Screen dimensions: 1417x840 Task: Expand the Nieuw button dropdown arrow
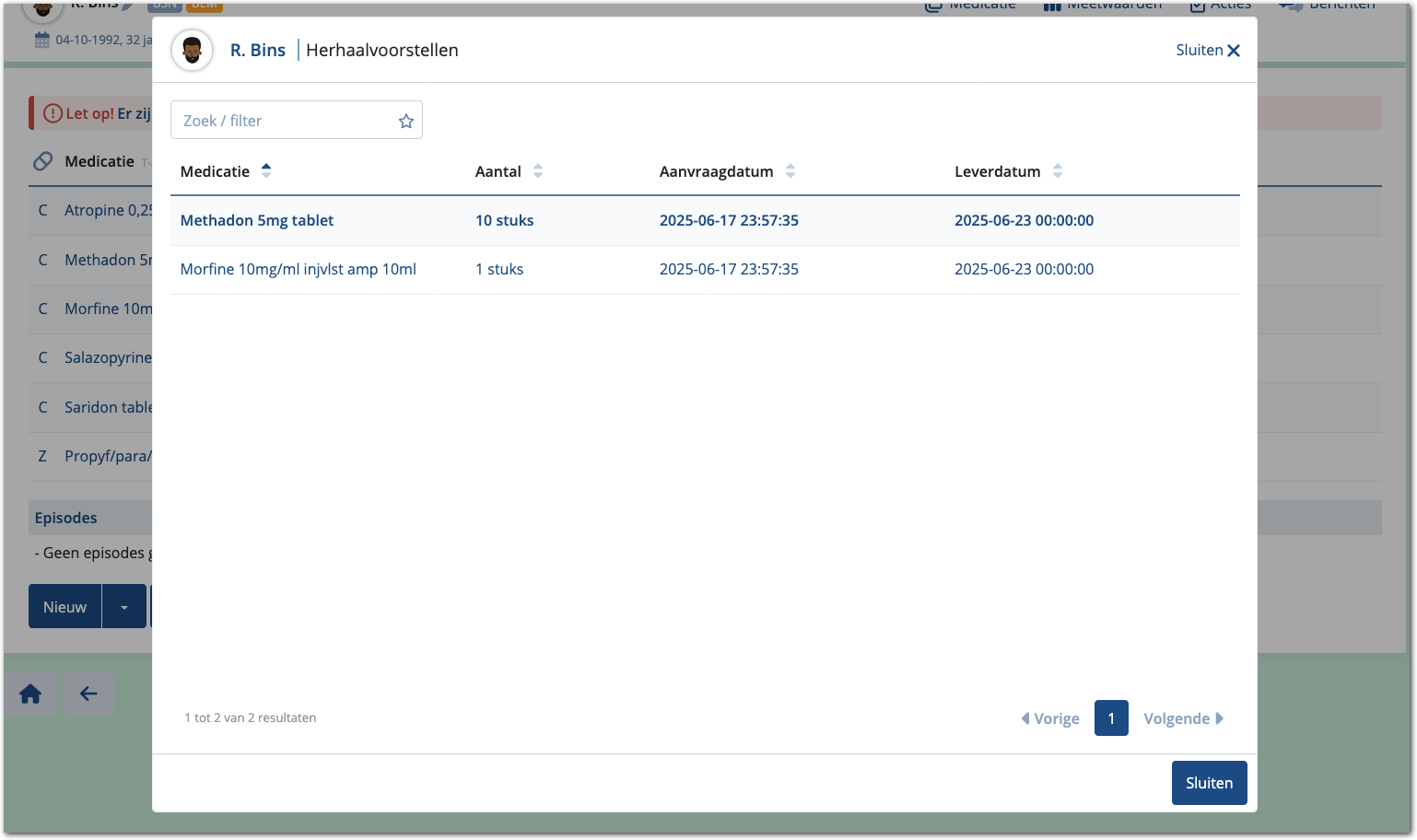pyautogui.click(x=124, y=607)
